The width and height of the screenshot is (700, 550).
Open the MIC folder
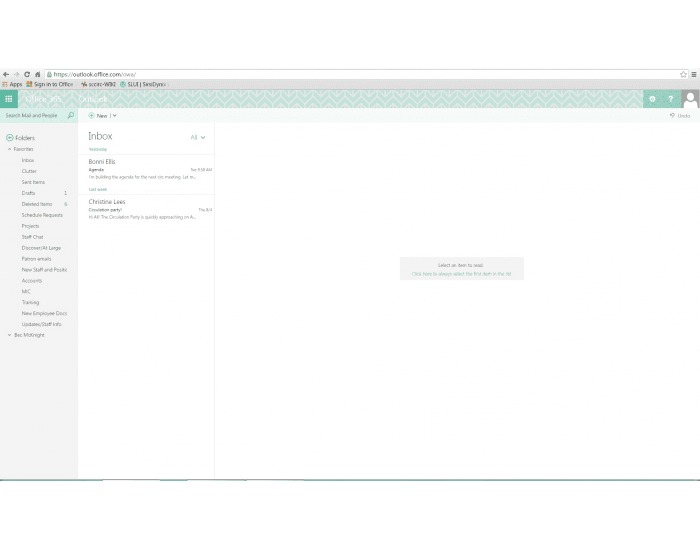[x=26, y=292]
